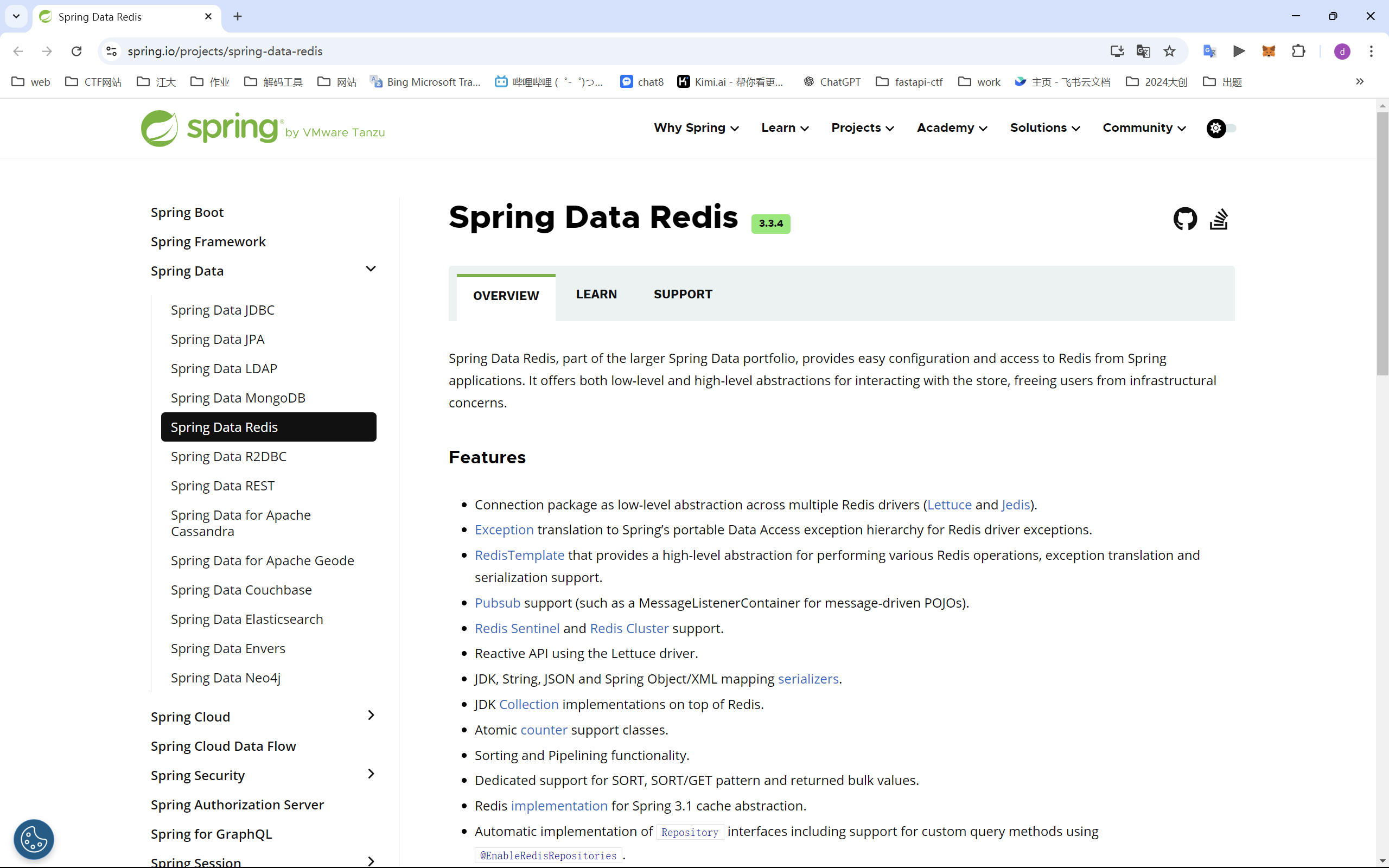This screenshot has width=1389, height=868.
Task: Switch to the SUPPORT tab
Action: click(683, 295)
